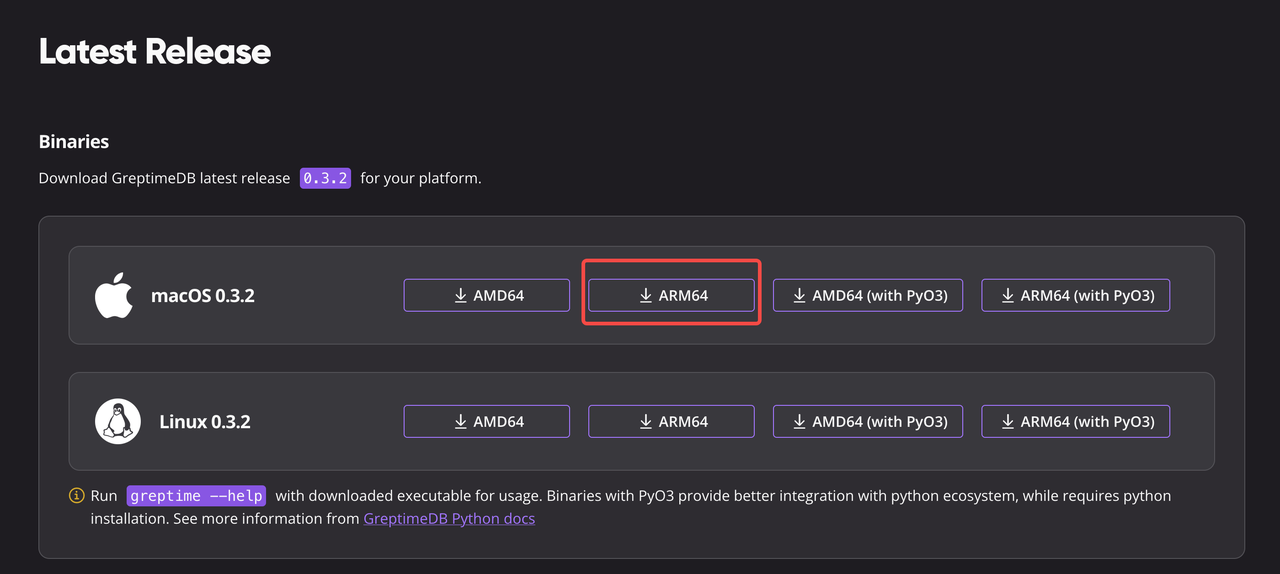Download Linux ARM64 (with PyO3) binary
The width and height of the screenshot is (1280, 574).
point(1075,421)
